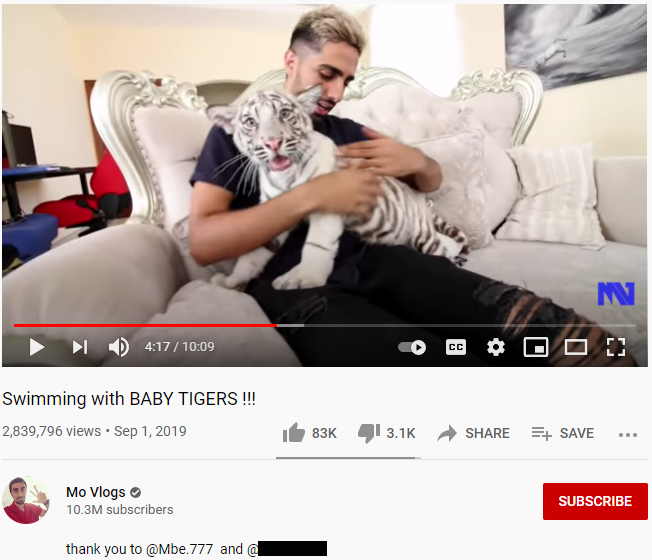The image size is (652, 560).
Task: Click the Share arrow icon
Action: pyautogui.click(x=447, y=433)
